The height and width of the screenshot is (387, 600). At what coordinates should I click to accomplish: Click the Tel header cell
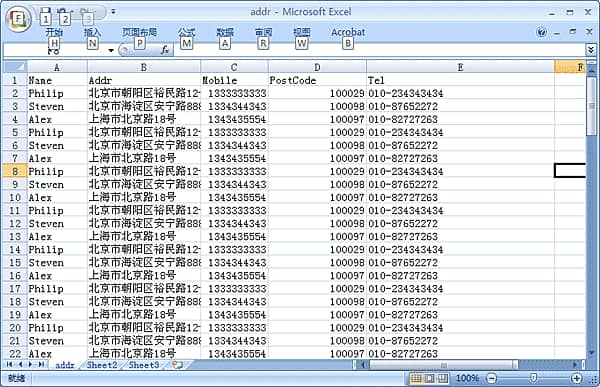(460, 80)
